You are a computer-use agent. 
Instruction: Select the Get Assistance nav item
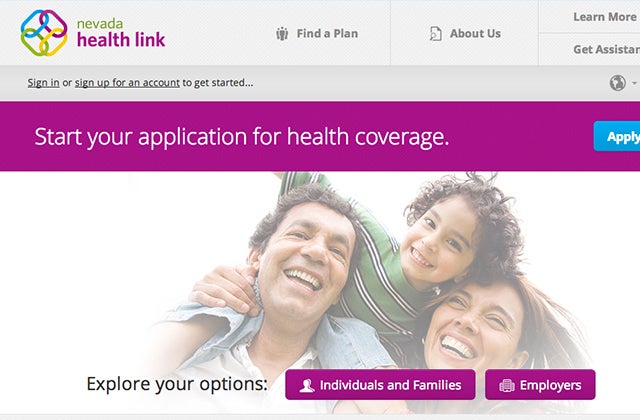click(607, 49)
